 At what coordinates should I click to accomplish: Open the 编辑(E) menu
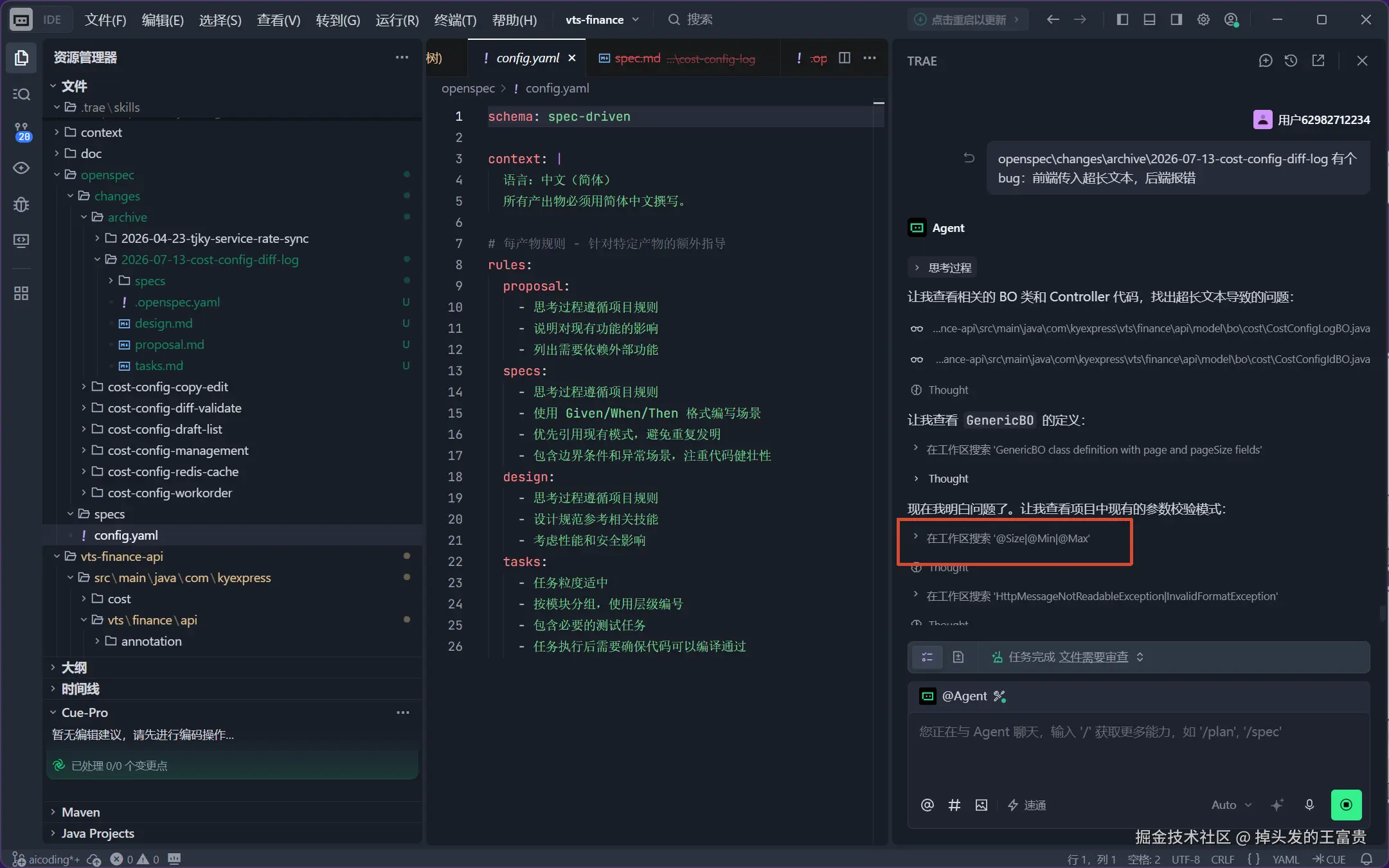[x=163, y=20]
